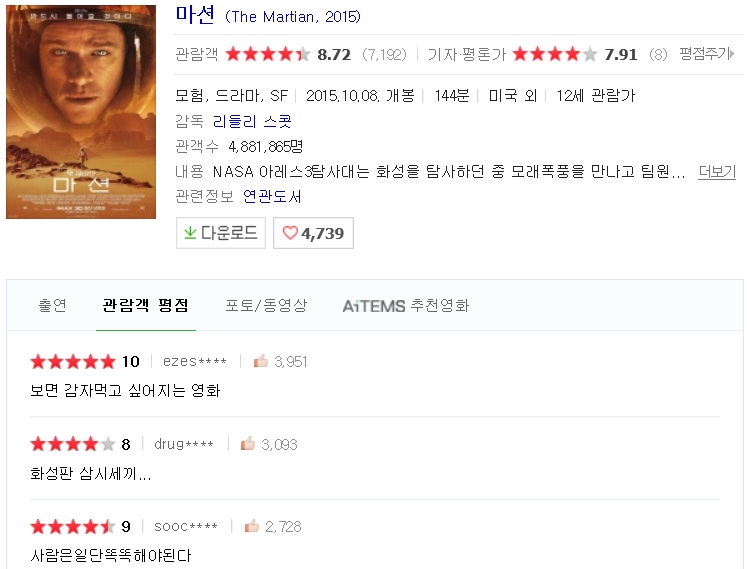747x569 pixels.
Task: Click The Martian movie poster thumbnail
Action: (x=81, y=112)
